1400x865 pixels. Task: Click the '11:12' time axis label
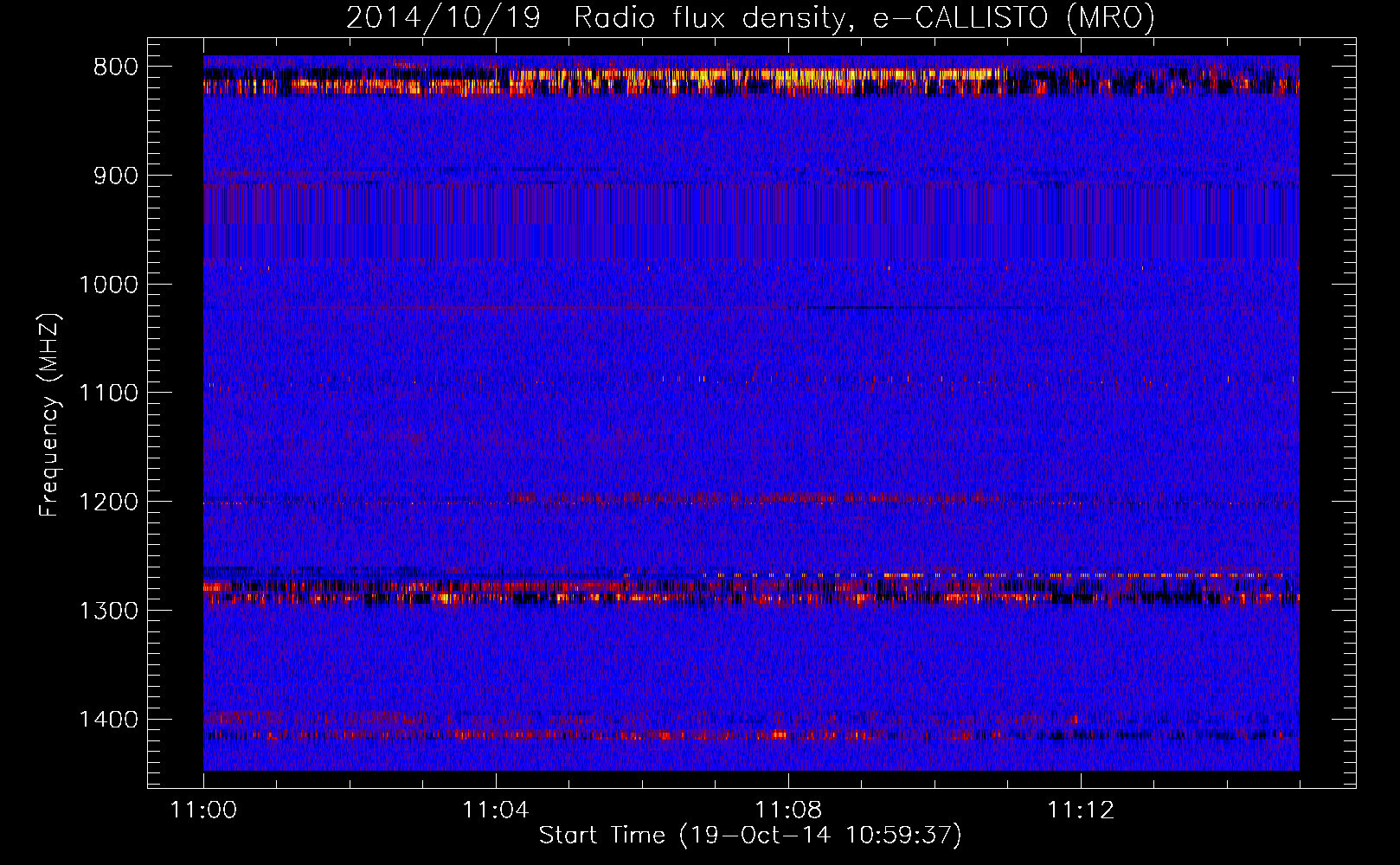[1081, 811]
